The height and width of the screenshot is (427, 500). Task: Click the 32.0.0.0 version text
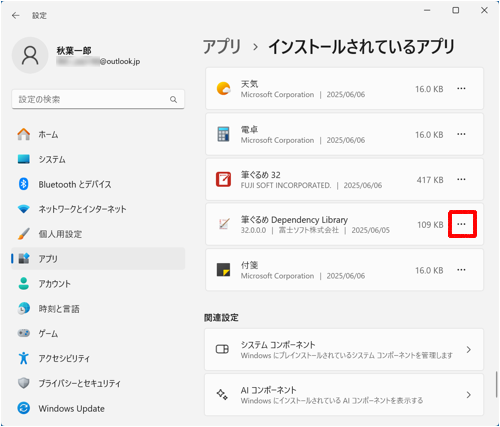click(x=253, y=230)
